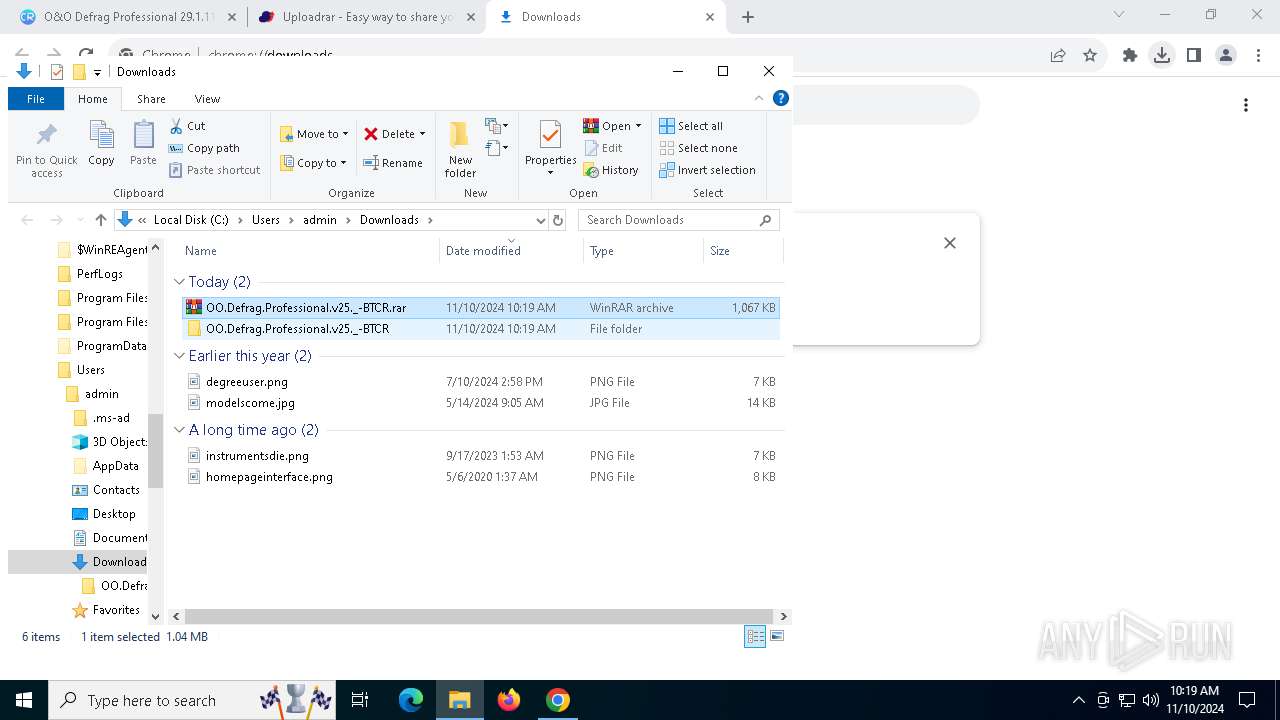Collapse the Today (2) group

coord(180,282)
